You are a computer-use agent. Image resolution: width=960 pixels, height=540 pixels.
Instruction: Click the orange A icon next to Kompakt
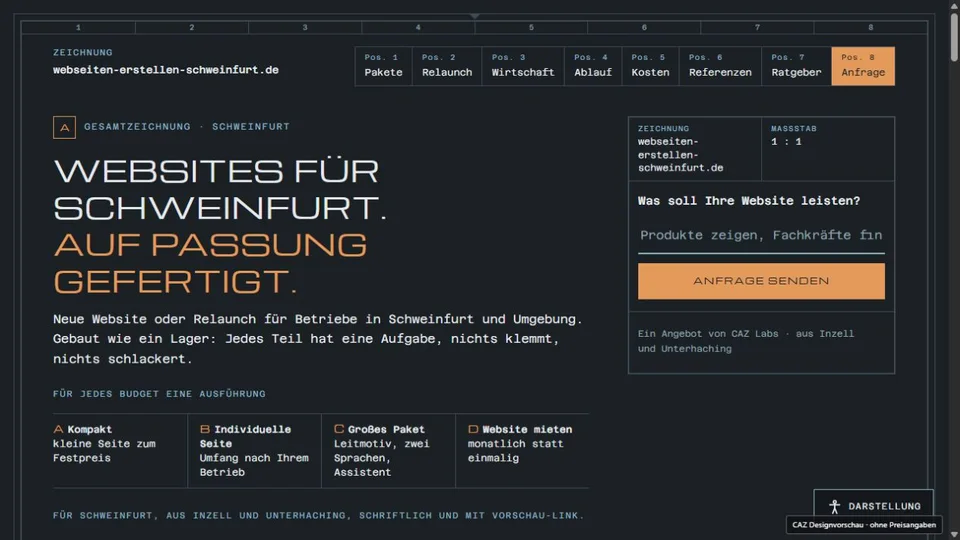point(58,429)
